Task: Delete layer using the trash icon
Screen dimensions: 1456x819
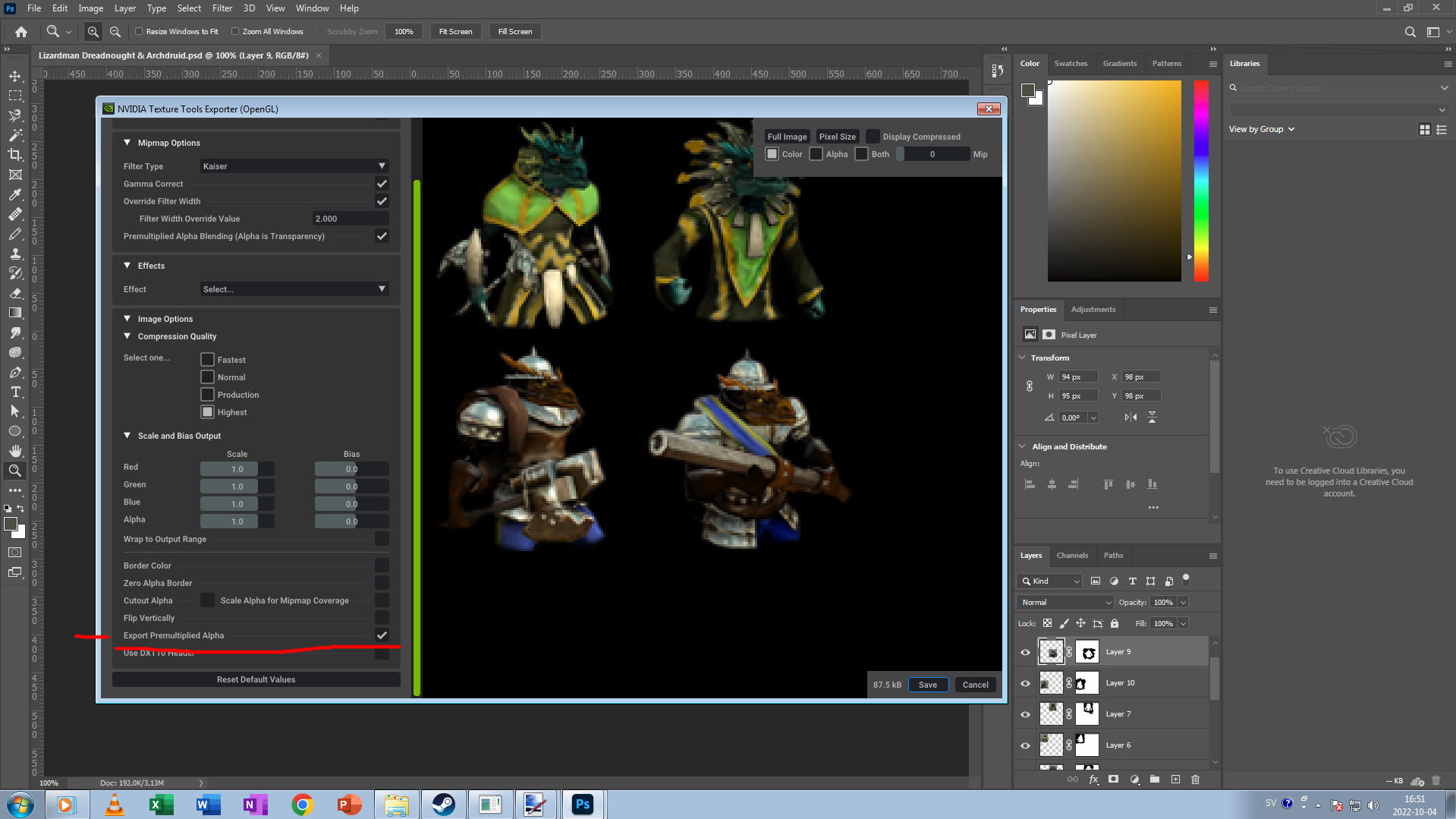Action: coord(1195,780)
